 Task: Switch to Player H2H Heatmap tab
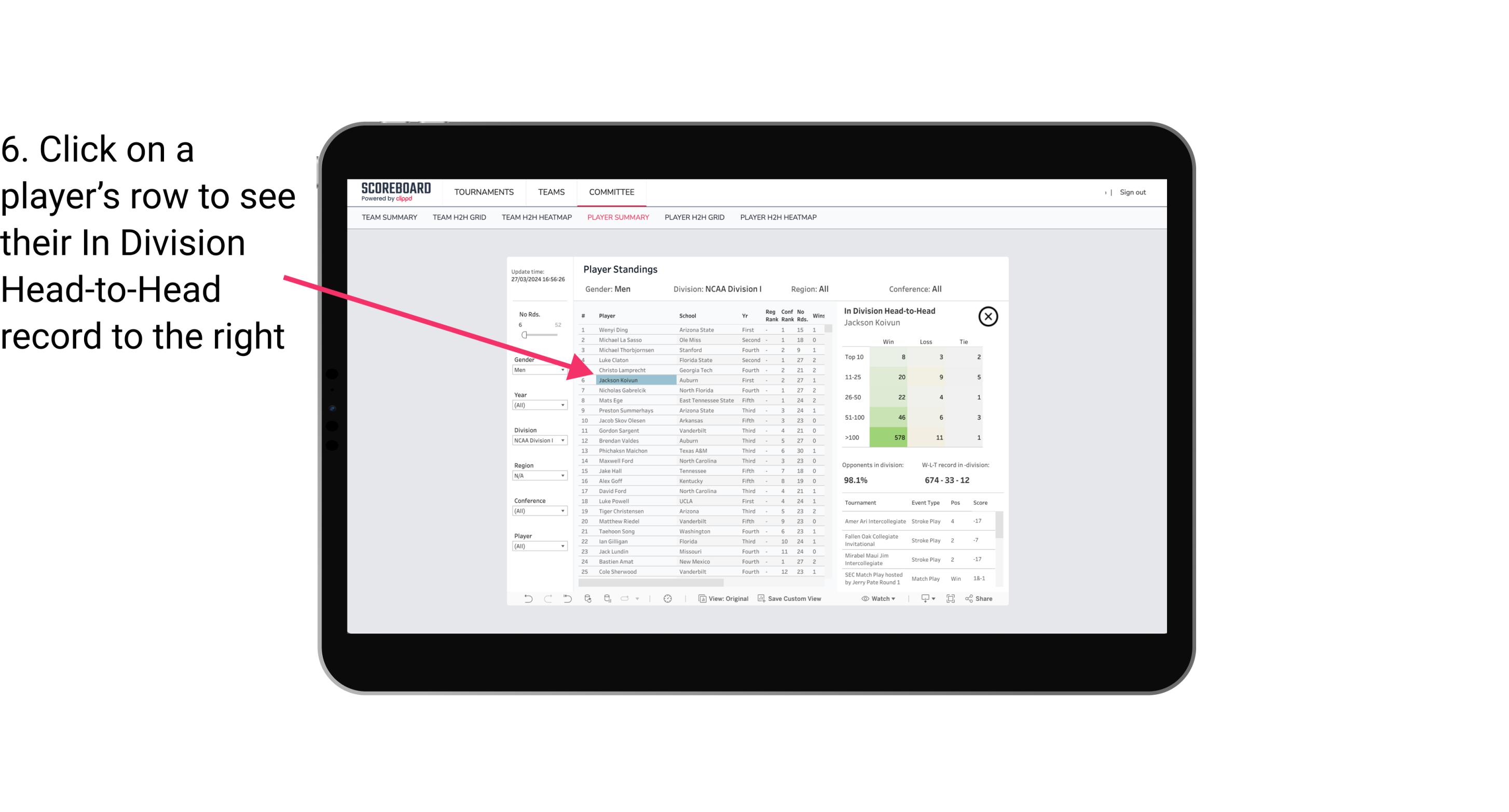point(779,218)
